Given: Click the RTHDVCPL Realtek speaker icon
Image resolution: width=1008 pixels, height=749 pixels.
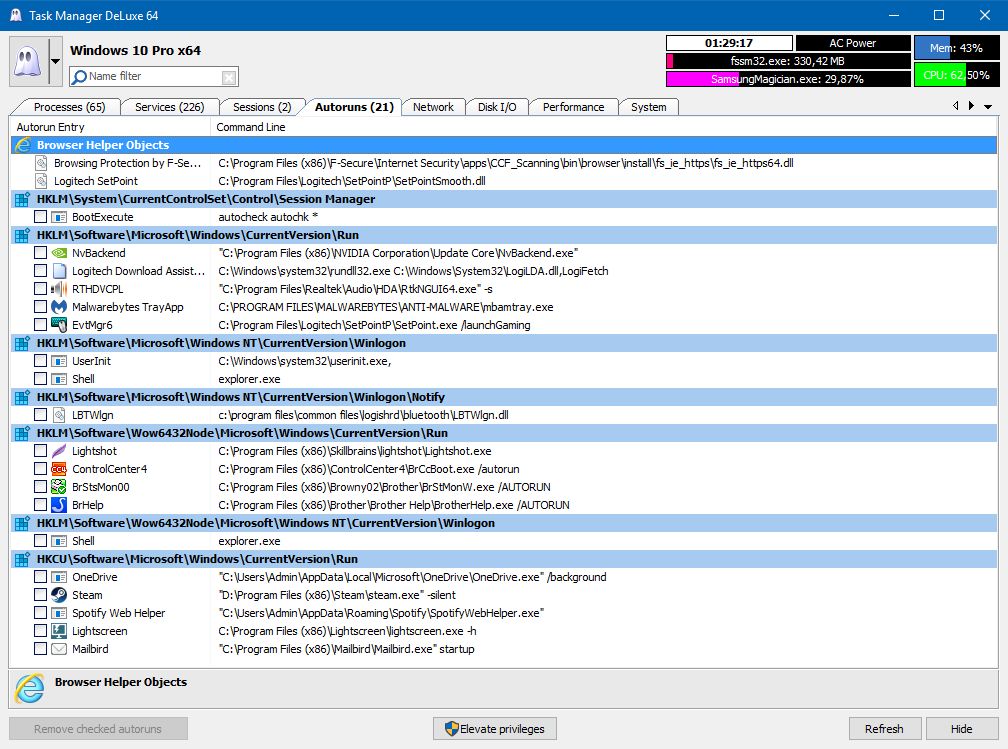Looking at the screenshot, I should point(59,289).
